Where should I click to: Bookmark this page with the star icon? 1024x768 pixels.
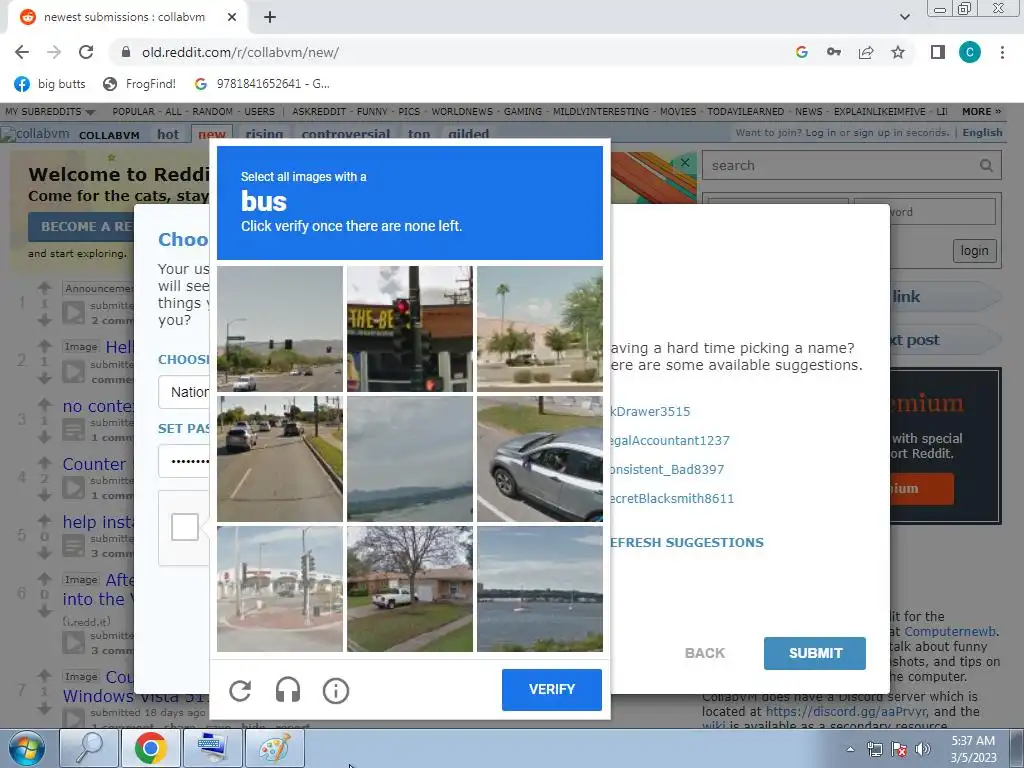click(x=898, y=52)
